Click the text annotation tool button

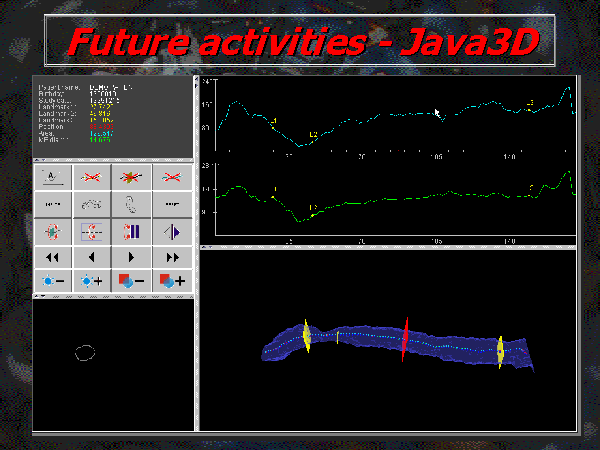click(53, 177)
